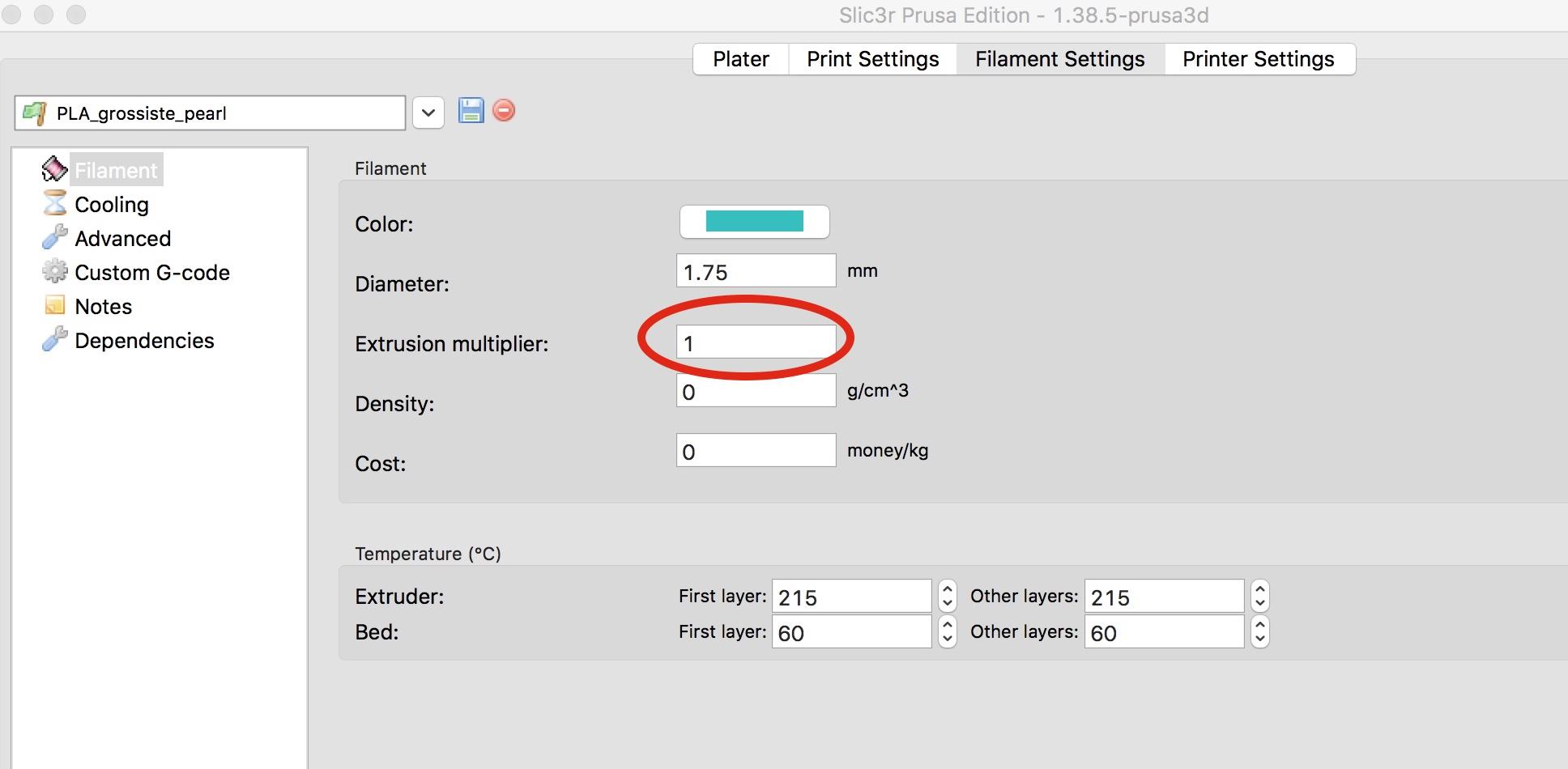Click the green flag preset icon
The height and width of the screenshot is (769, 1568).
click(34, 113)
